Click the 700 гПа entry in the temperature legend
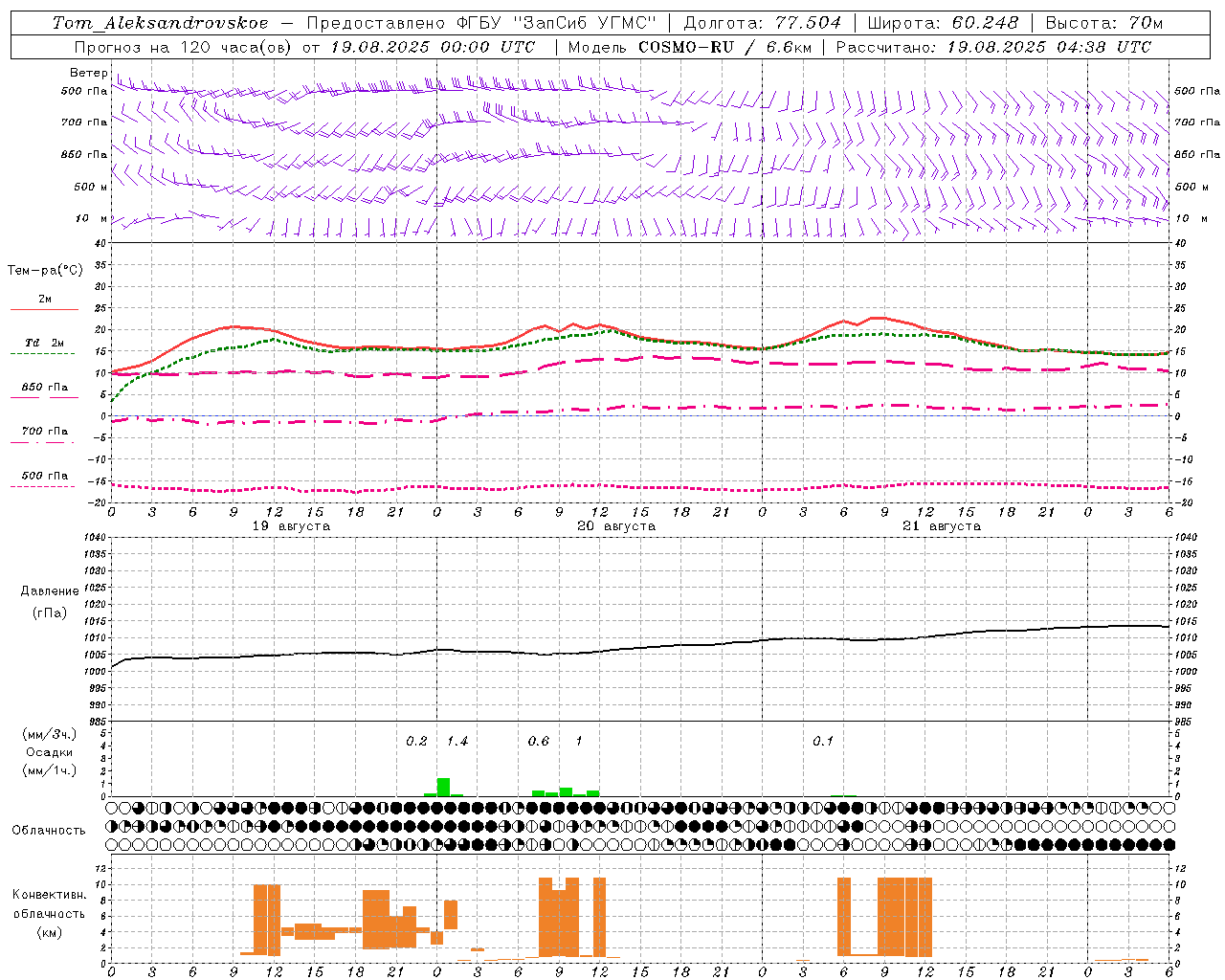Image resolution: width=1225 pixels, height=980 pixels. click(x=45, y=432)
